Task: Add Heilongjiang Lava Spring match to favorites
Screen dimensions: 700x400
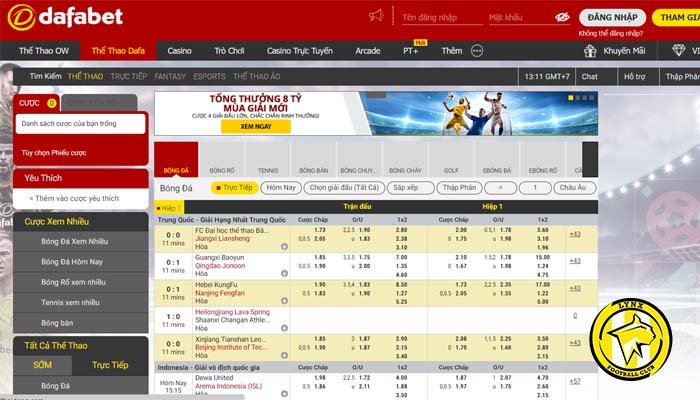Action: 284,328
